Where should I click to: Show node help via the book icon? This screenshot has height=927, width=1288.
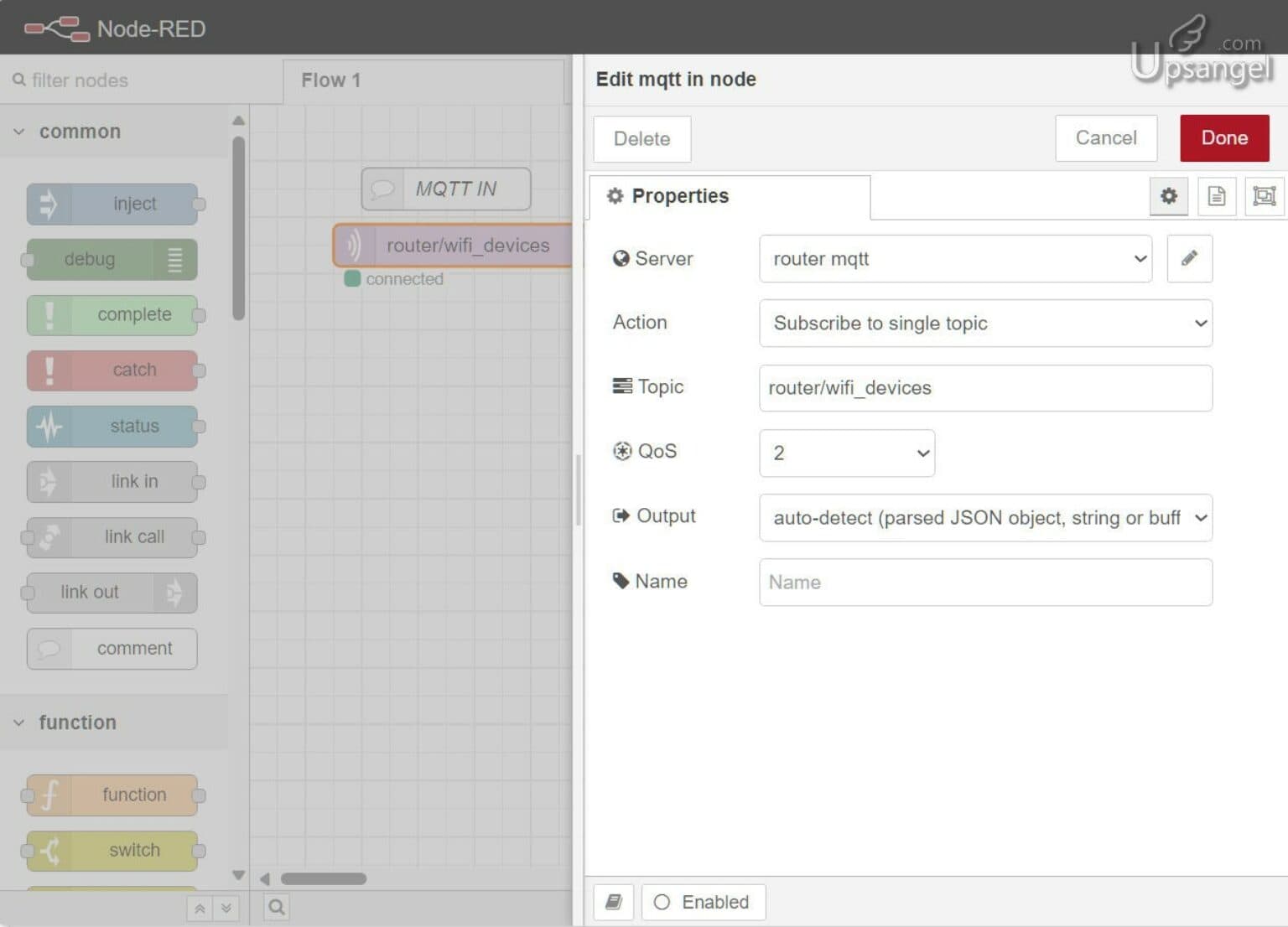pyautogui.click(x=613, y=902)
